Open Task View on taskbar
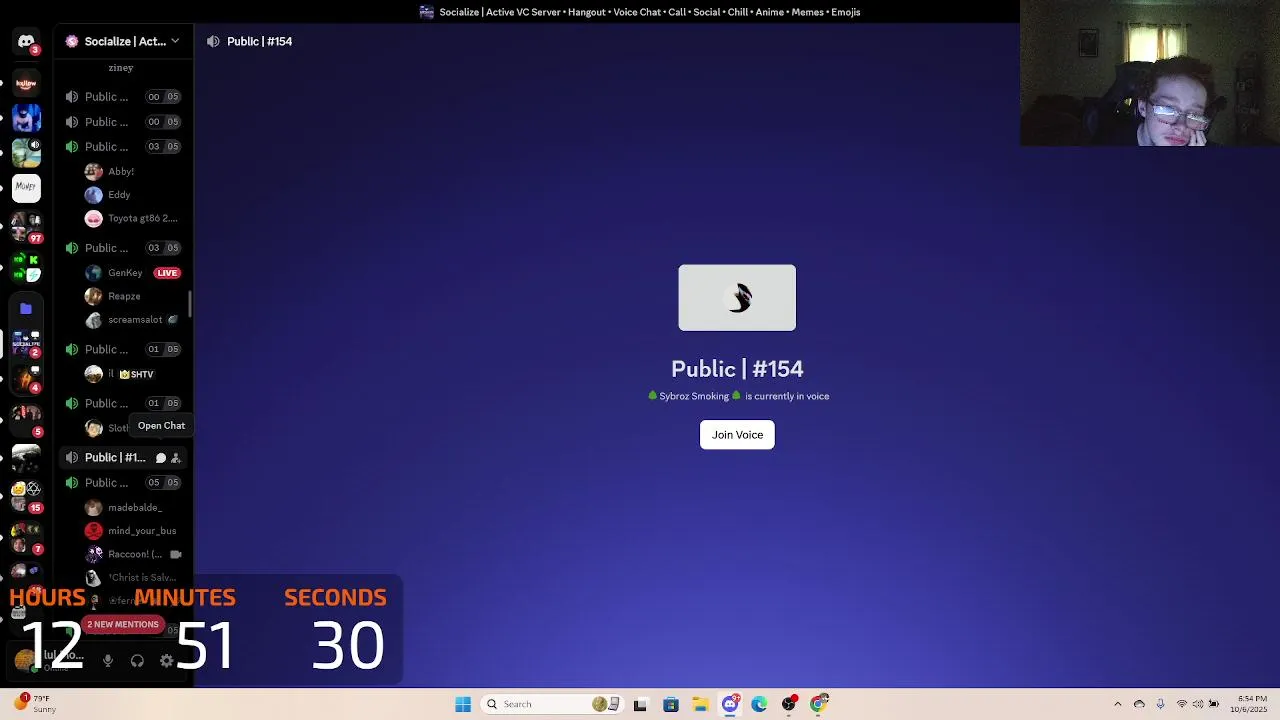The image size is (1280, 720). point(640,704)
